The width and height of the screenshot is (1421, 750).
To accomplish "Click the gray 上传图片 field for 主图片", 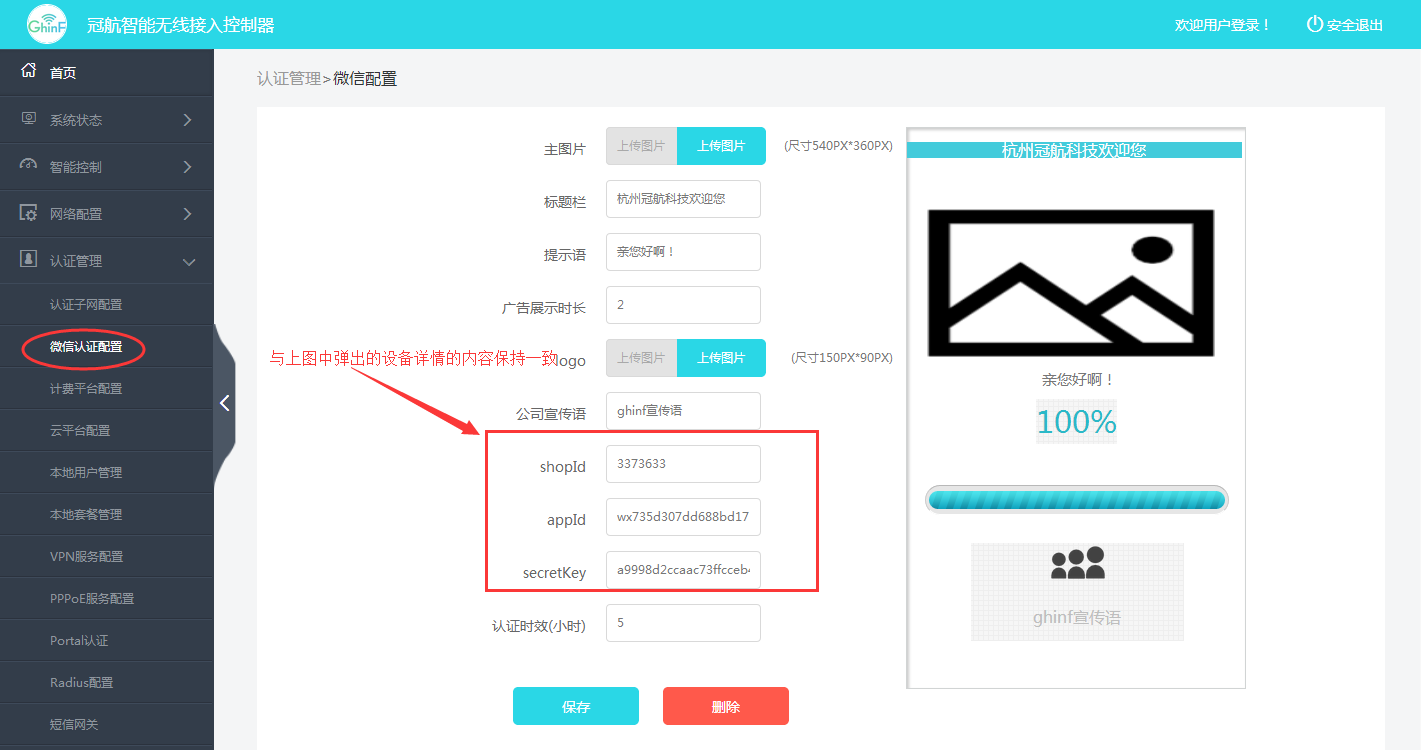I will click(x=641, y=146).
